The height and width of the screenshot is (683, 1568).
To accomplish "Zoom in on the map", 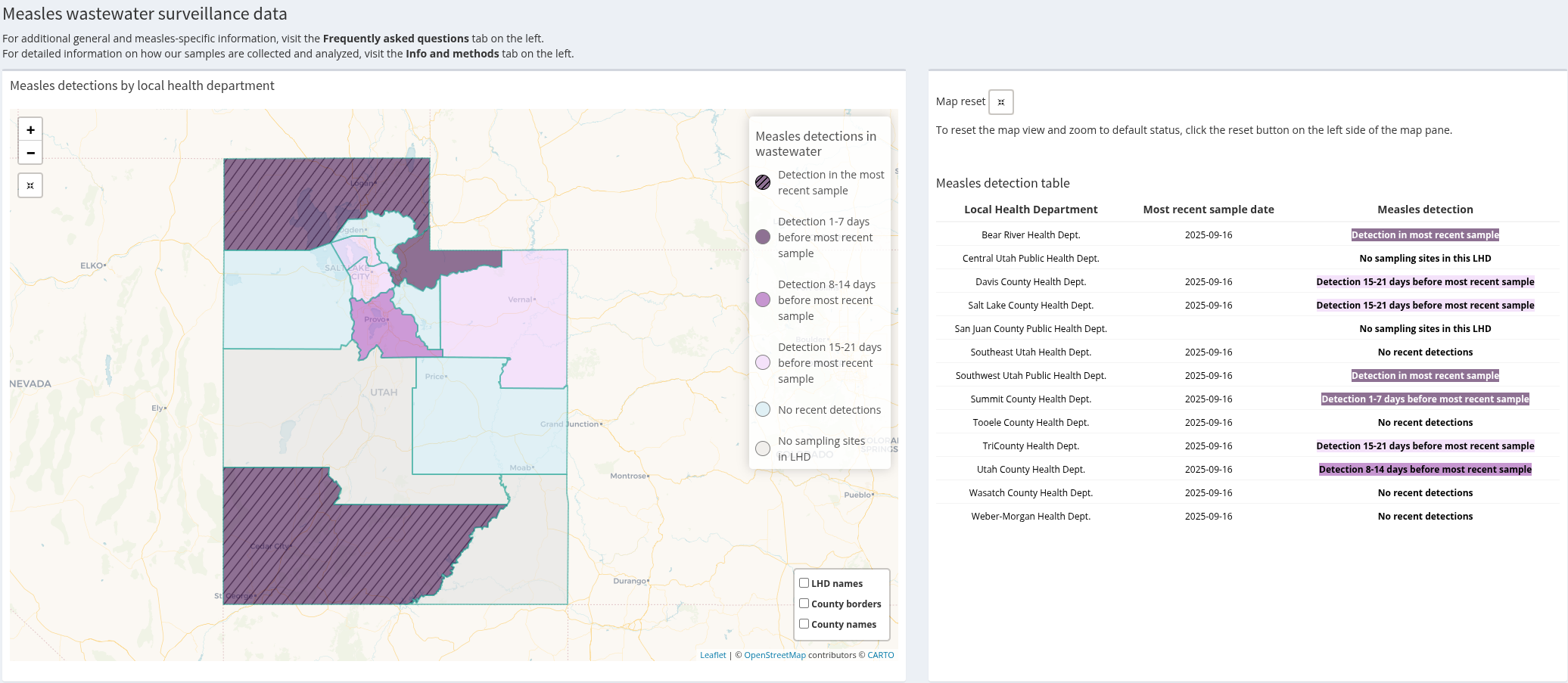I will pyautogui.click(x=30, y=130).
